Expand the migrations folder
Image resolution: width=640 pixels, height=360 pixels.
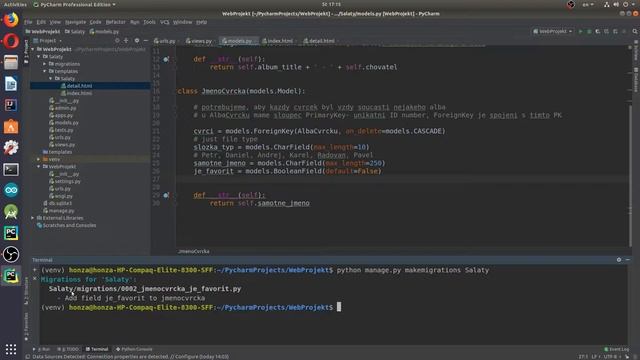click(44, 64)
